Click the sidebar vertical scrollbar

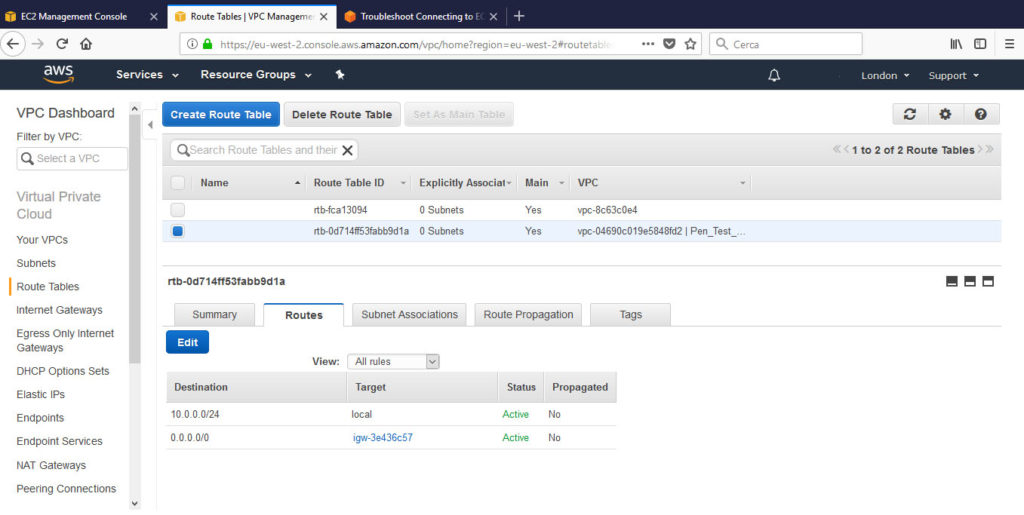135,240
